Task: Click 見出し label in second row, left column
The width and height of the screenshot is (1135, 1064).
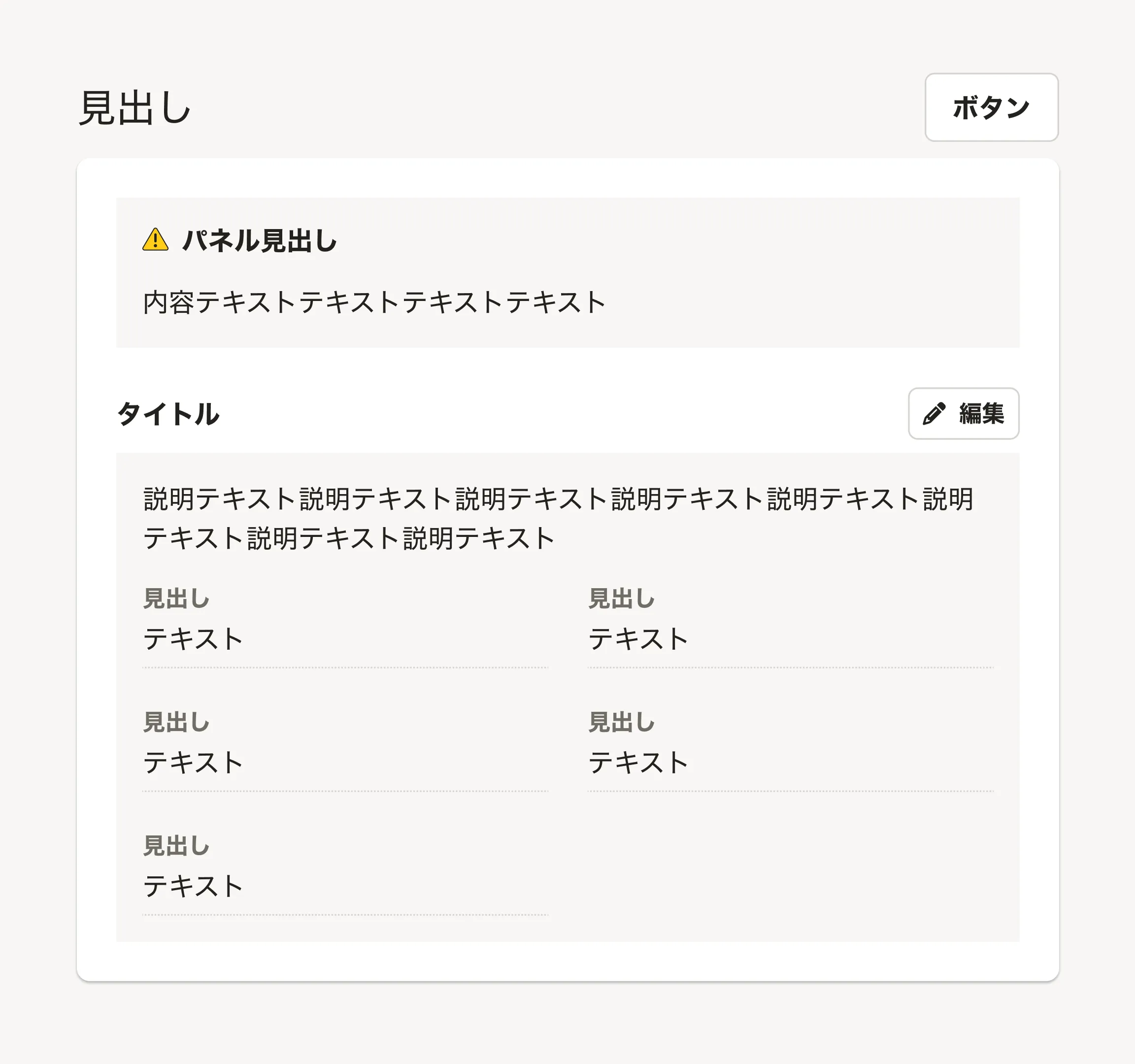Action: 176,722
